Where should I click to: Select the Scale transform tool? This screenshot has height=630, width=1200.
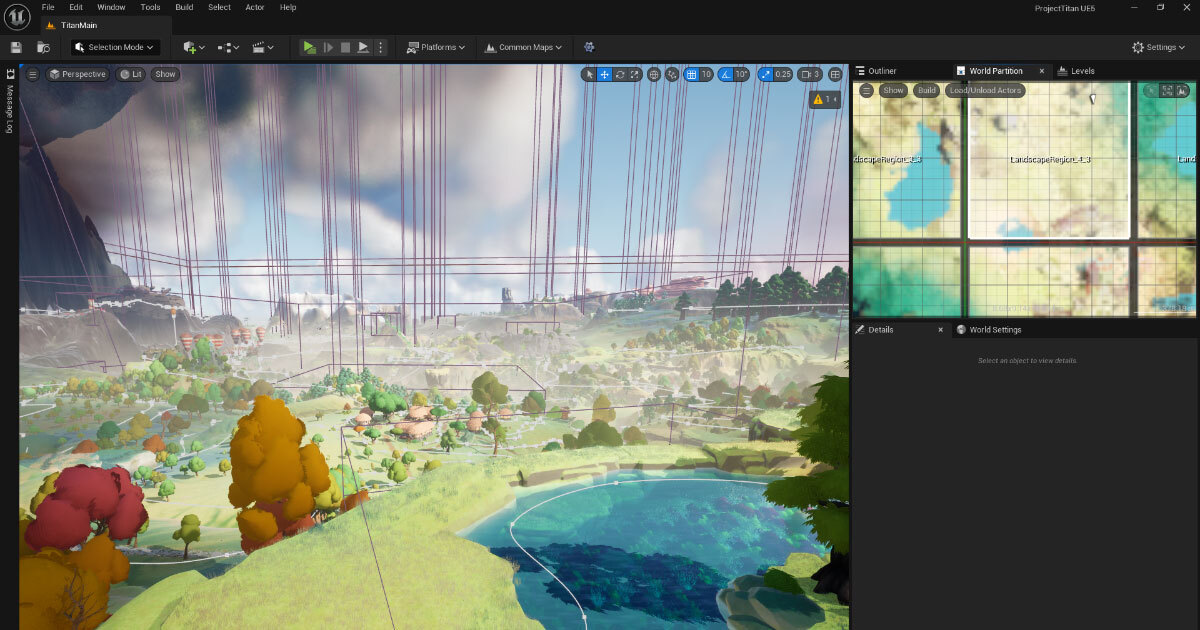point(635,74)
